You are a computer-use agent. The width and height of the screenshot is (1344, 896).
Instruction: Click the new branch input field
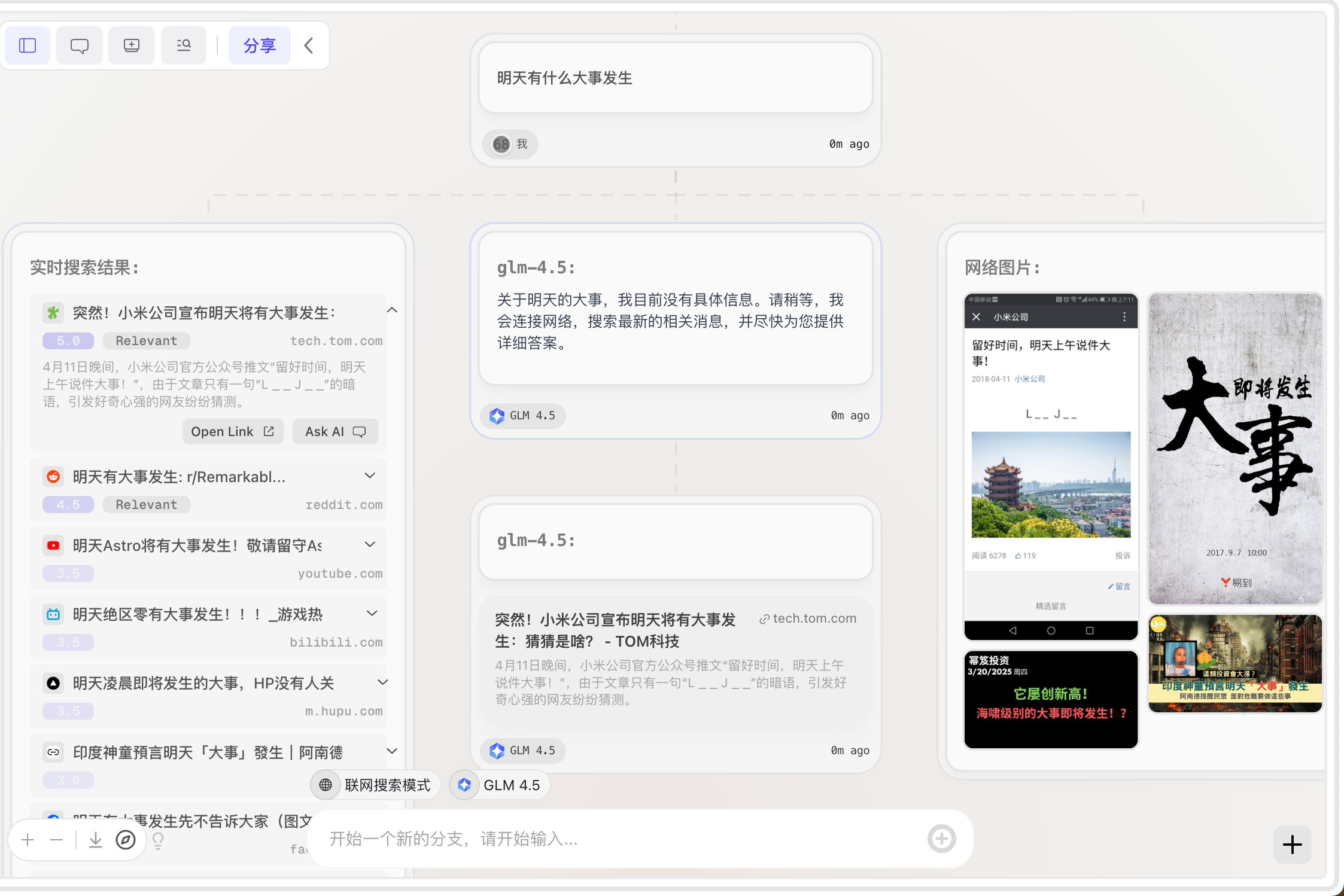[622, 839]
